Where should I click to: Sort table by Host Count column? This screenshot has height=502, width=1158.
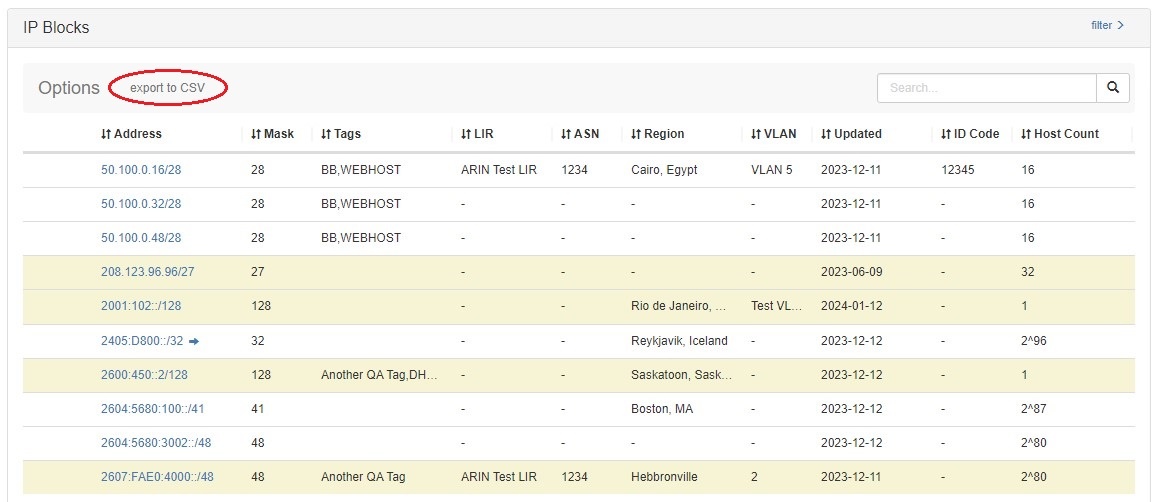(1059, 134)
